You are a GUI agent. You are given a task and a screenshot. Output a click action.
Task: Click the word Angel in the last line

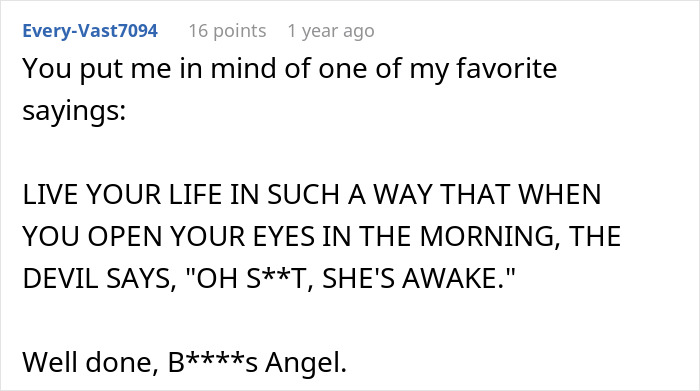coord(306,362)
